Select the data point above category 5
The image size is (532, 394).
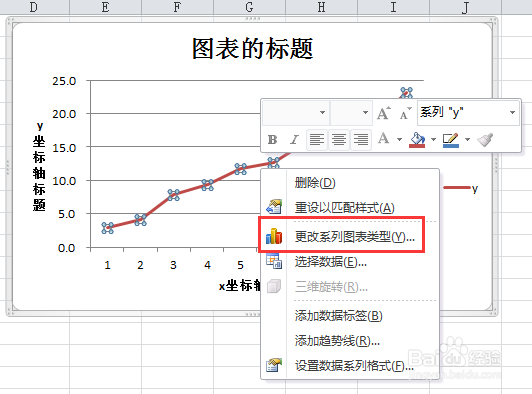(x=241, y=169)
